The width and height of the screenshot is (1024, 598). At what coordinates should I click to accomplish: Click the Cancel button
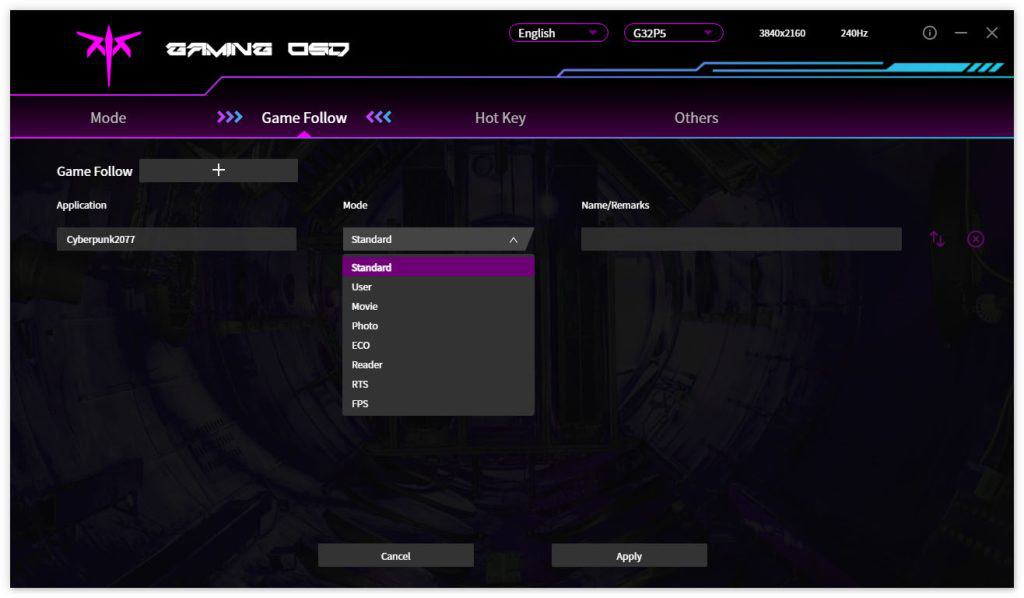coord(396,556)
